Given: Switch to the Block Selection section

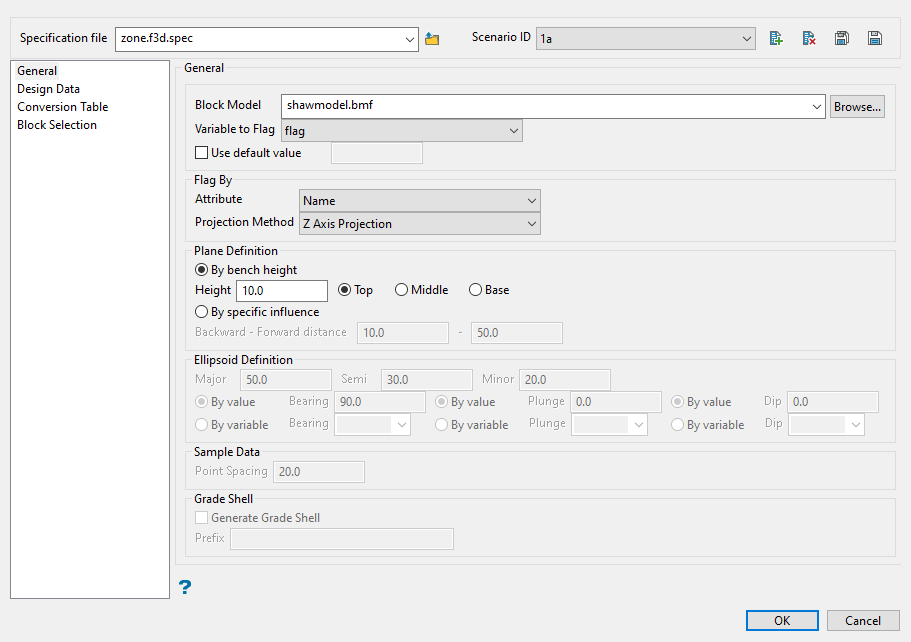Looking at the screenshot, I should (57, 125).
